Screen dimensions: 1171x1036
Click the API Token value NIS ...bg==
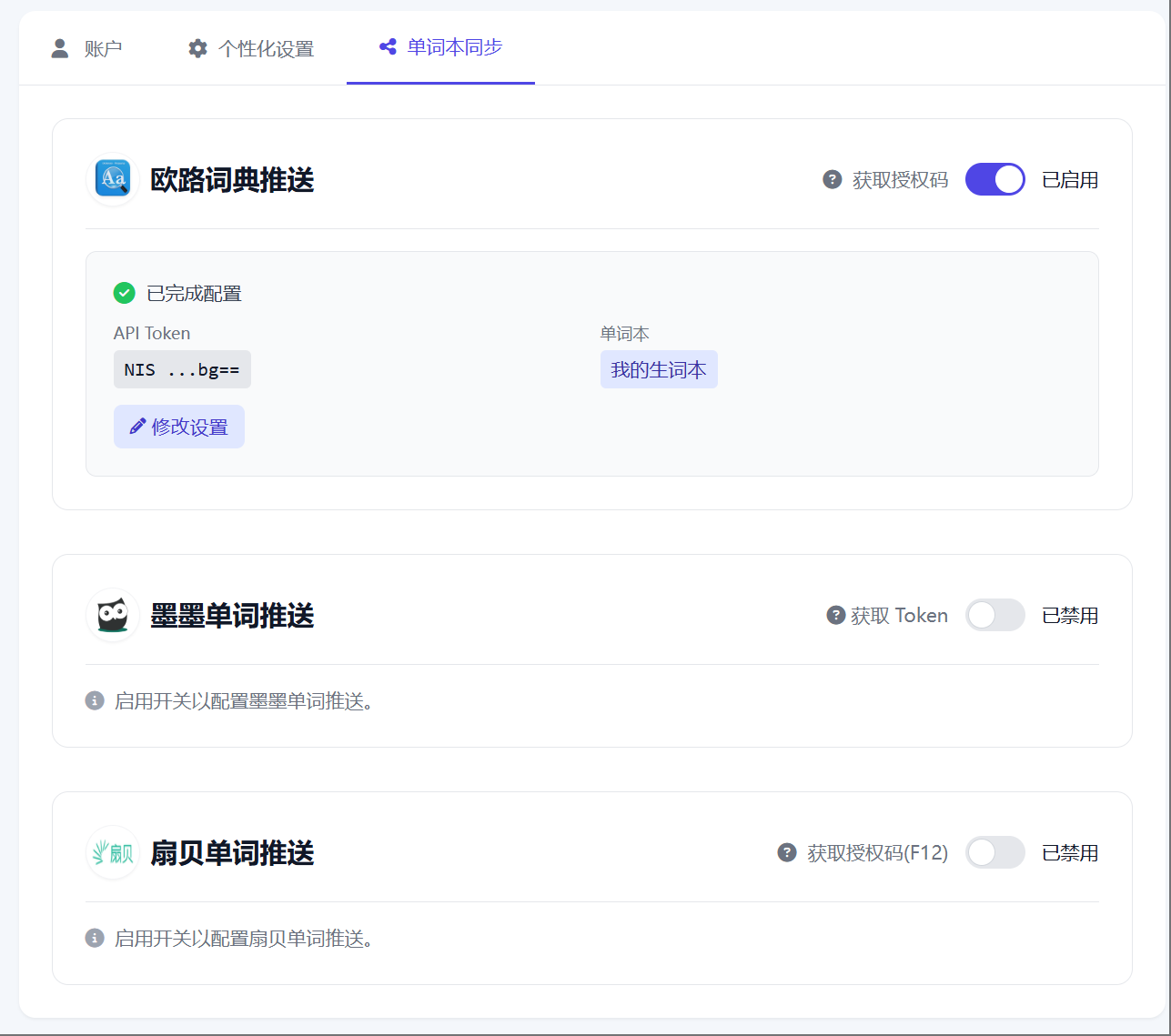[182, 369]
